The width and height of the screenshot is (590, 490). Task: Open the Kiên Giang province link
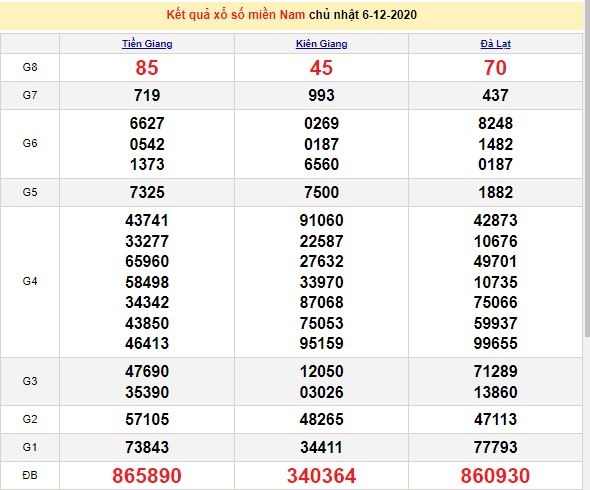pyautogui.click(x=321, y=44)
